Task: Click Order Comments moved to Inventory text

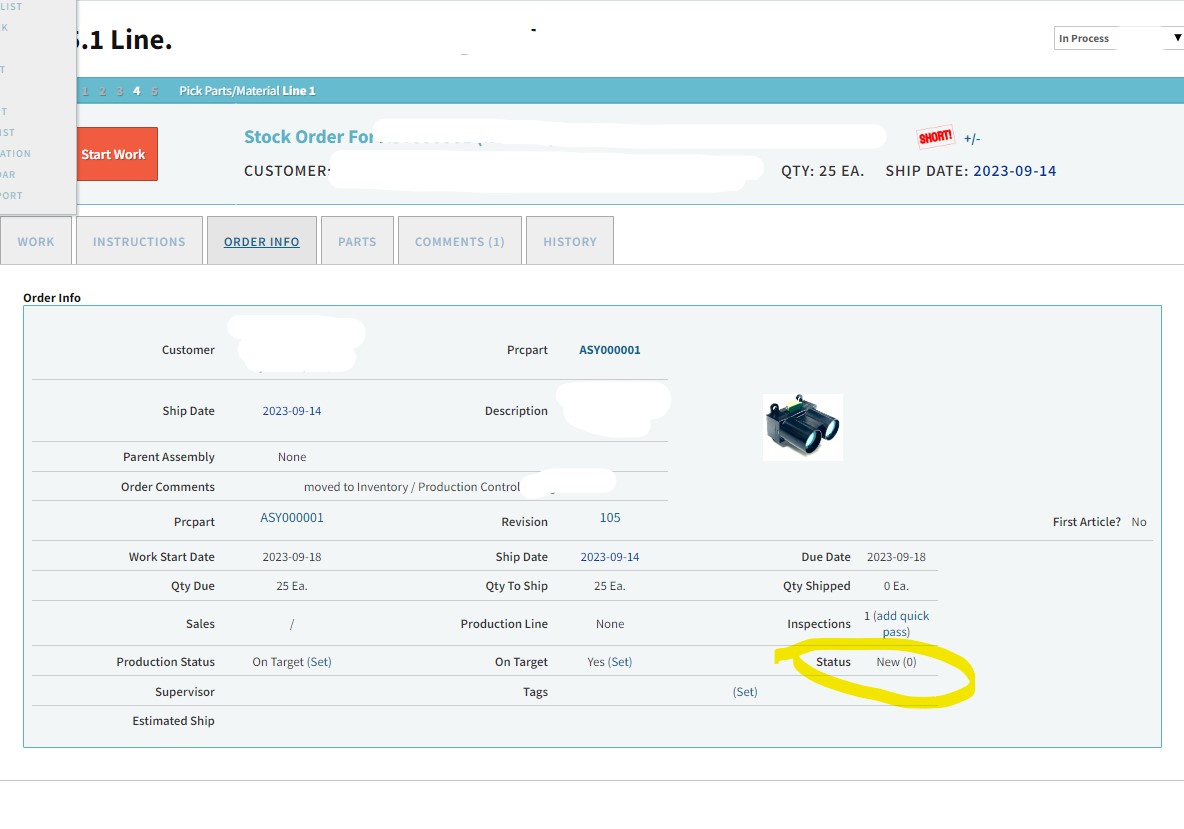Action: click(412, 487)
